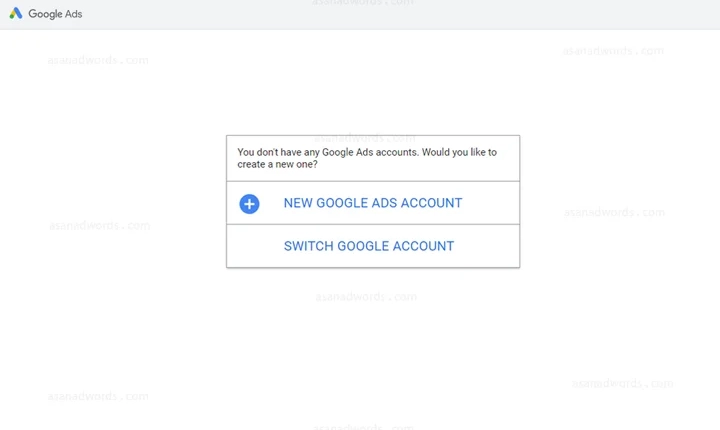The width and height of the screenshot is (720, 430).
Task: Click the "Google Ads" wordmark in header
Action: pyautogui.click(x=55, y=14)
